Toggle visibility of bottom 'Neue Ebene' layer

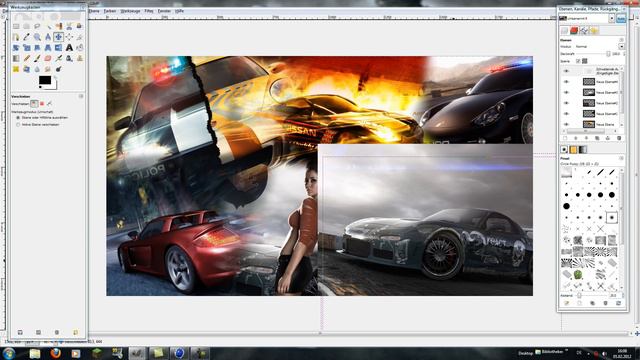tap(566, 124)
